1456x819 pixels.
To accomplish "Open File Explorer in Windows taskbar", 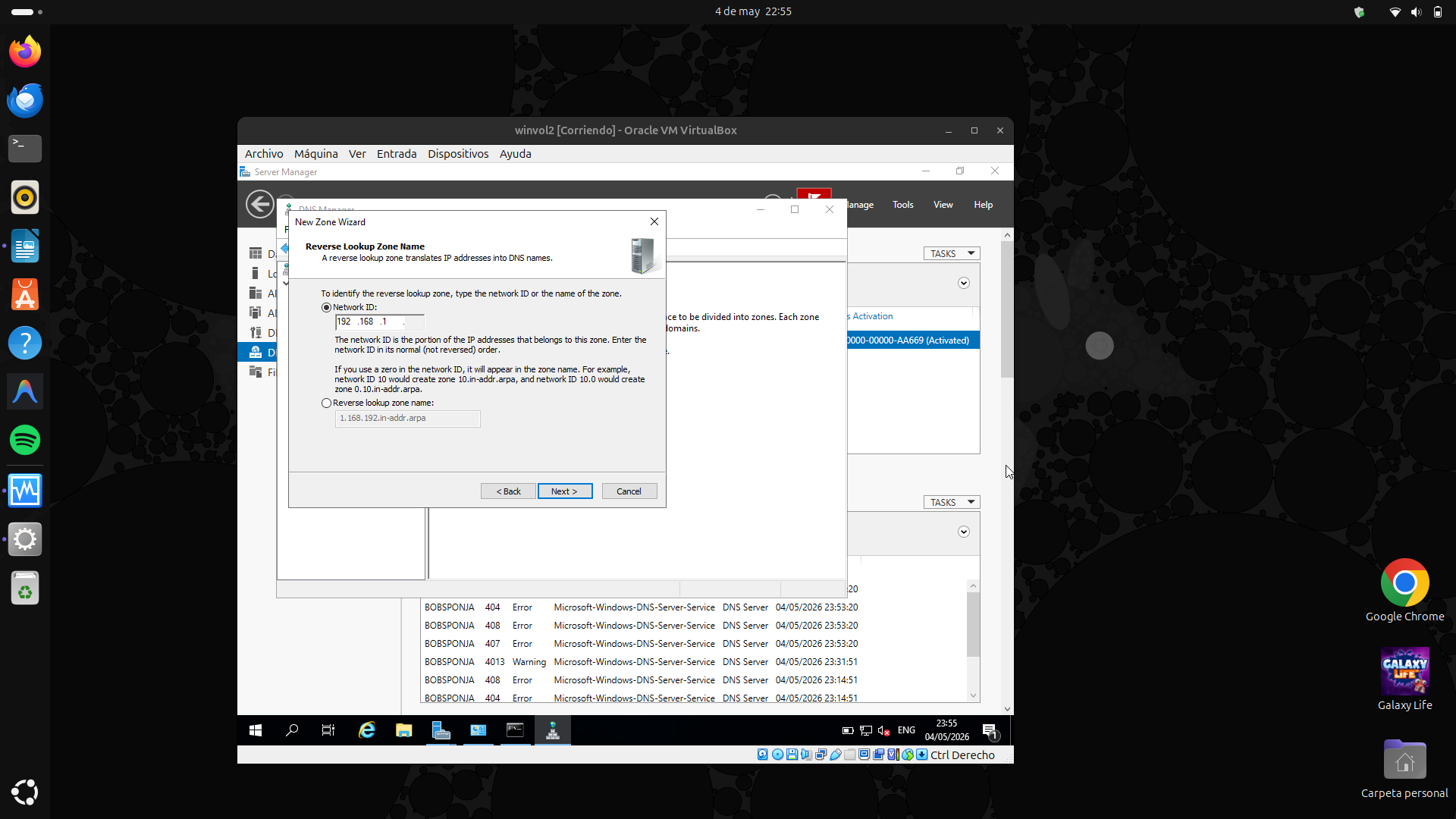I will point(404,730).
